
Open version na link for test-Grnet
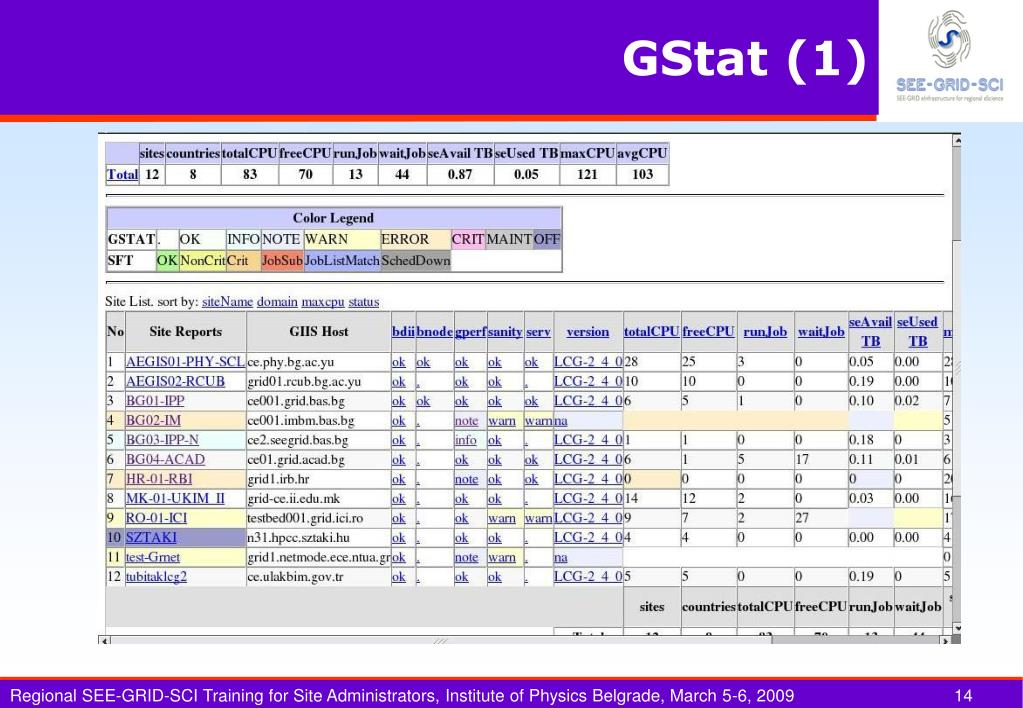[560, 558]
